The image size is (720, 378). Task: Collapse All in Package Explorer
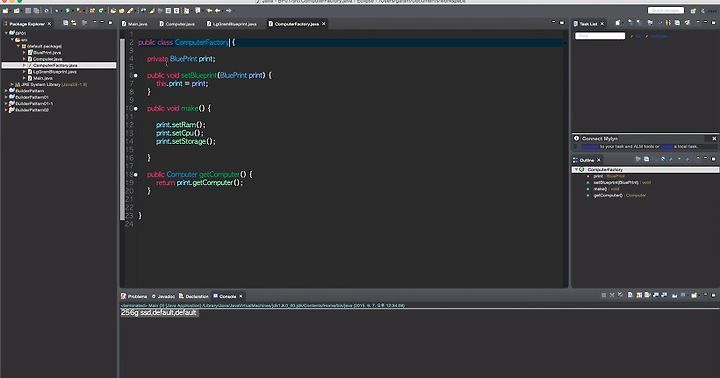(x=66, y=23)
